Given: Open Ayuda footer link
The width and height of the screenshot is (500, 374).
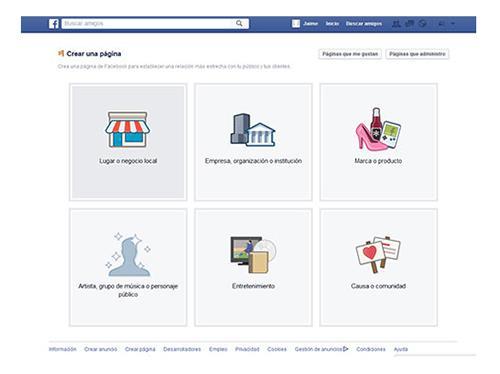Looking at the screenshot, I should [x=401, y=349].
